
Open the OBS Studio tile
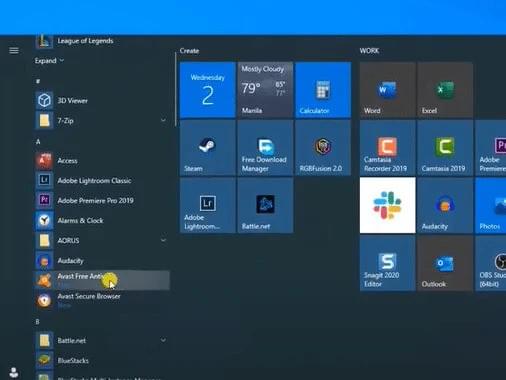(491, 263)
